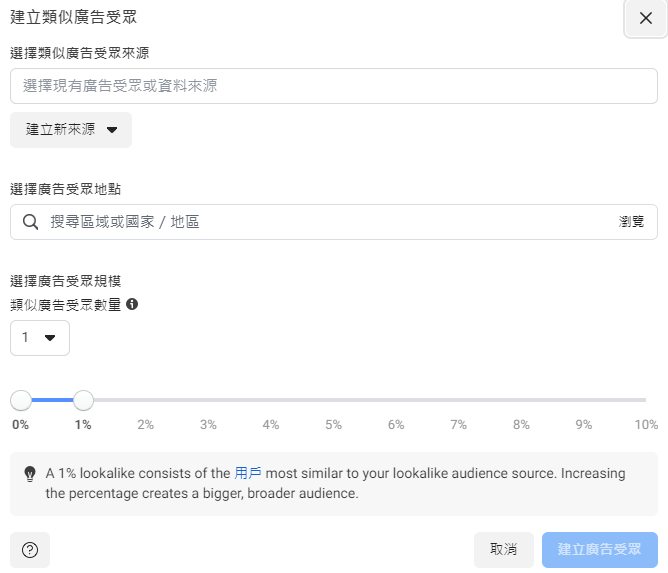The height and width of the screenshot is (573, 668).
Task: Click the 選擇廣告受眾規模 heading text
Action: coord(66,281)
